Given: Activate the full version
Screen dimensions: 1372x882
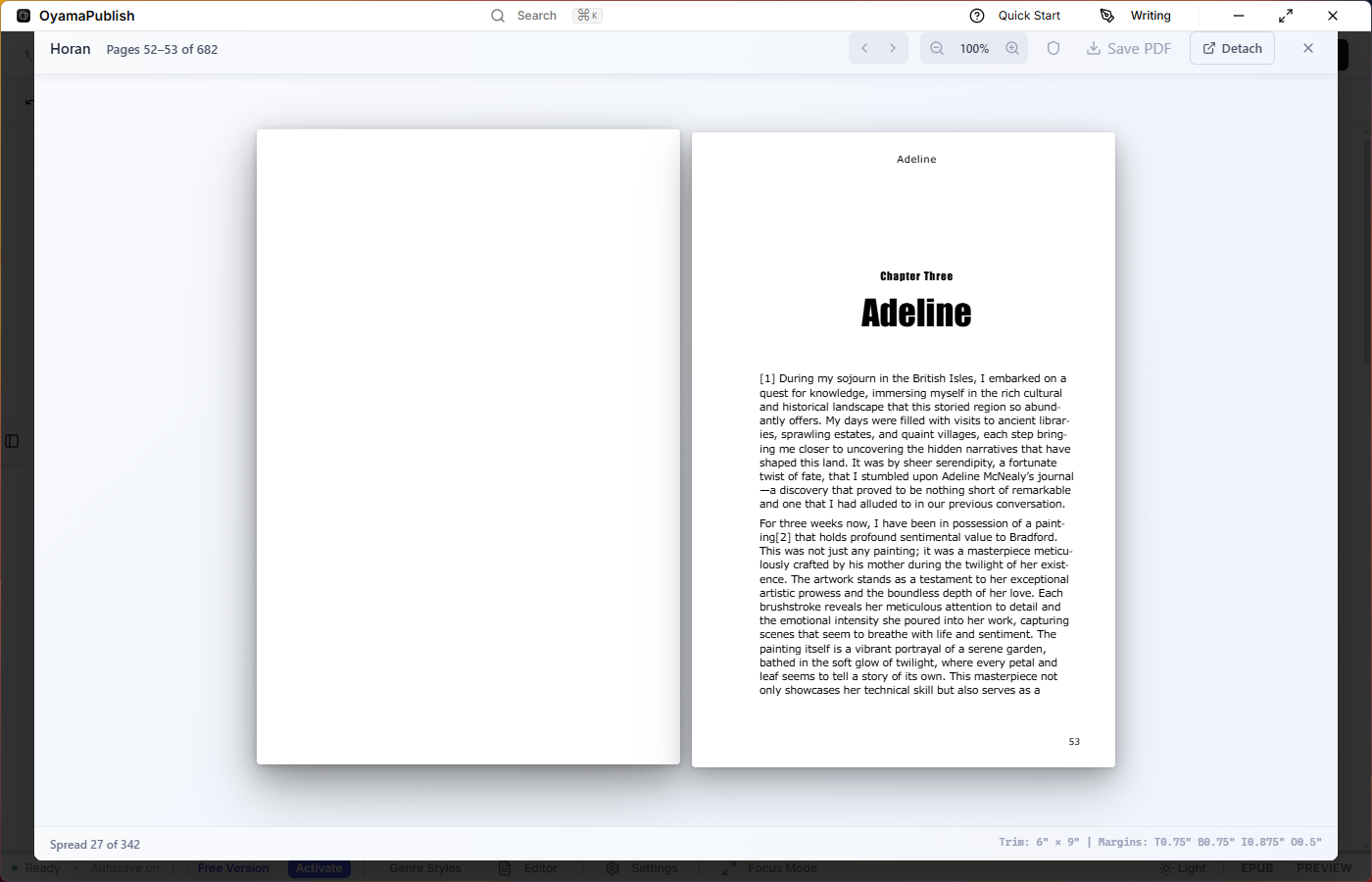Looking at the screenshot, I should click(x=319, y=868).
